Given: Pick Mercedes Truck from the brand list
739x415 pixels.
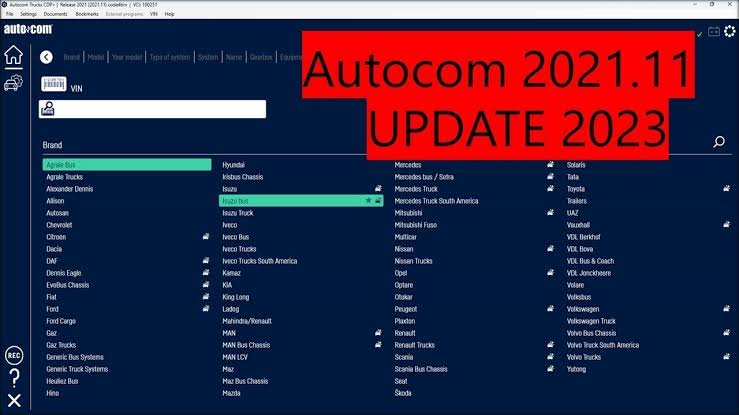Looking at the screenshot, I should pyautogui.click(x=416, y=188).
